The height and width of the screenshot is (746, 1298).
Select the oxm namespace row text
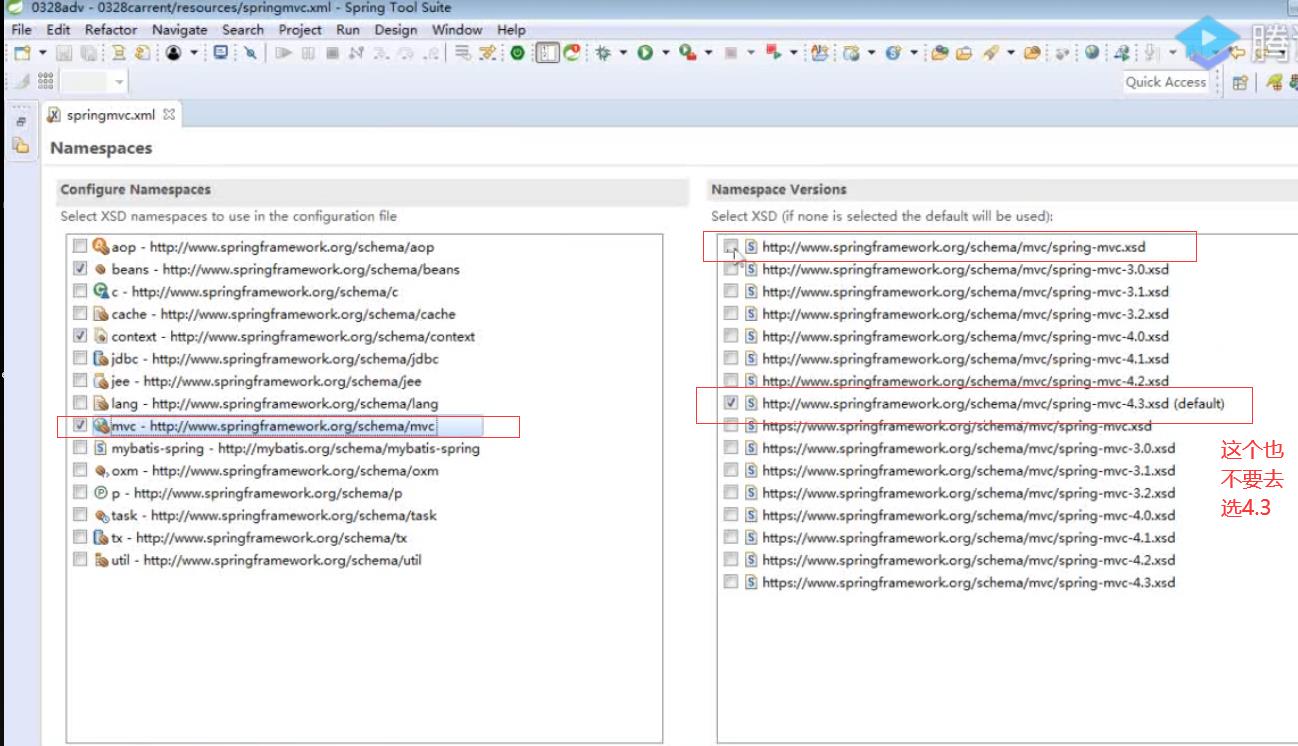pos(275,471)
